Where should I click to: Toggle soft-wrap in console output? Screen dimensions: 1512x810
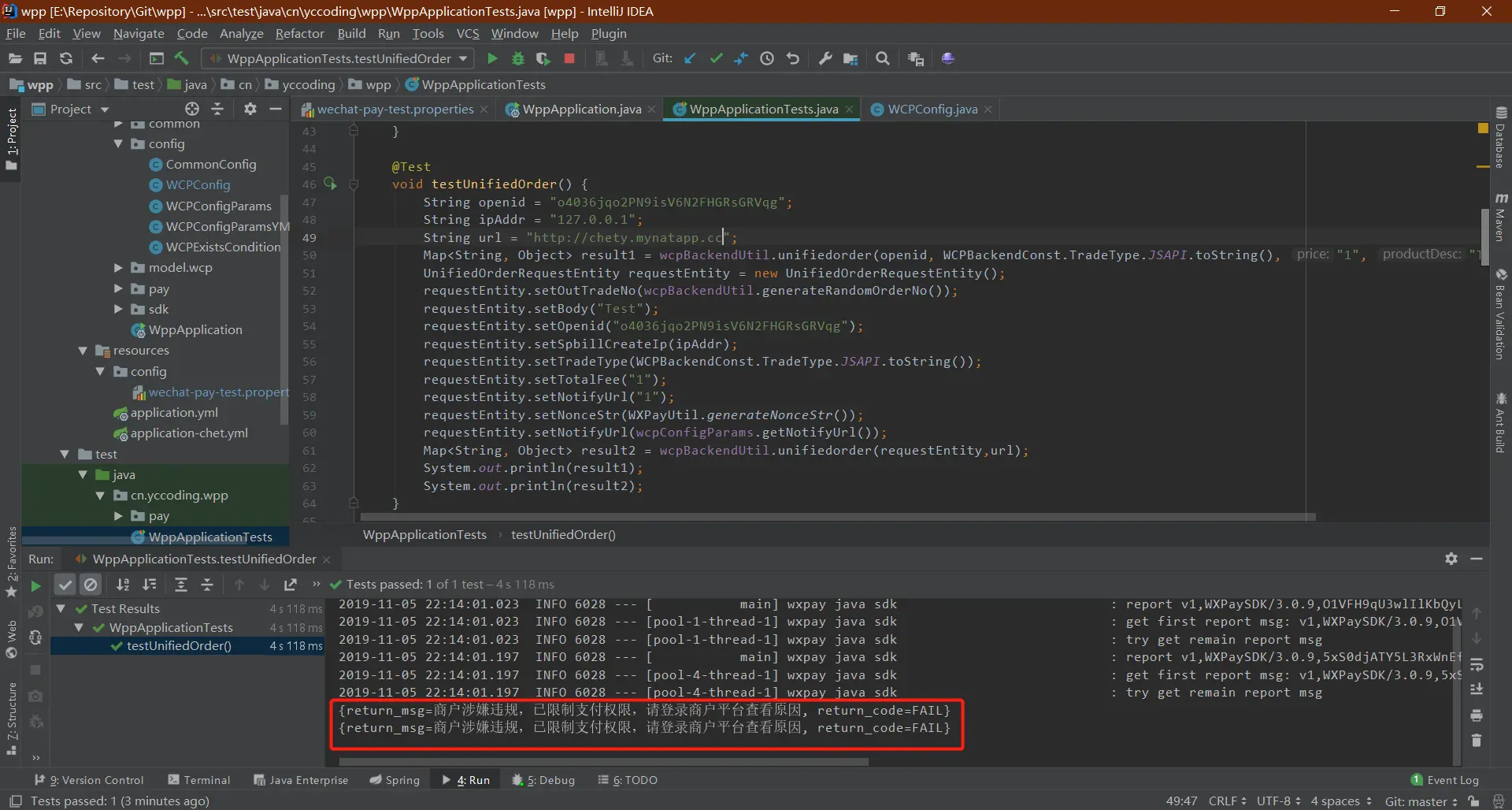point(1477,665)
